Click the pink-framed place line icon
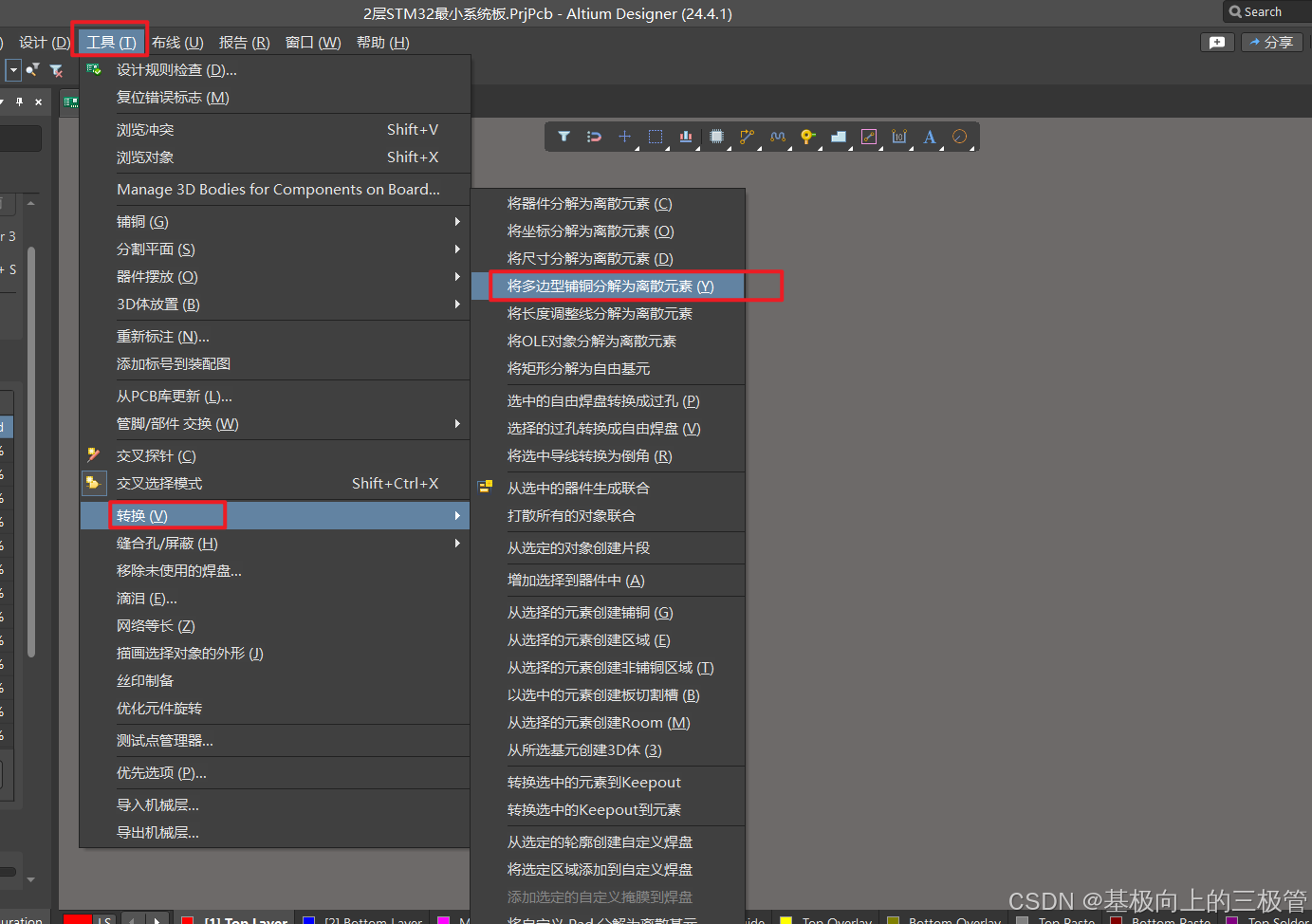This screenshot has width=1312, height=924. [x=868, y=137]
